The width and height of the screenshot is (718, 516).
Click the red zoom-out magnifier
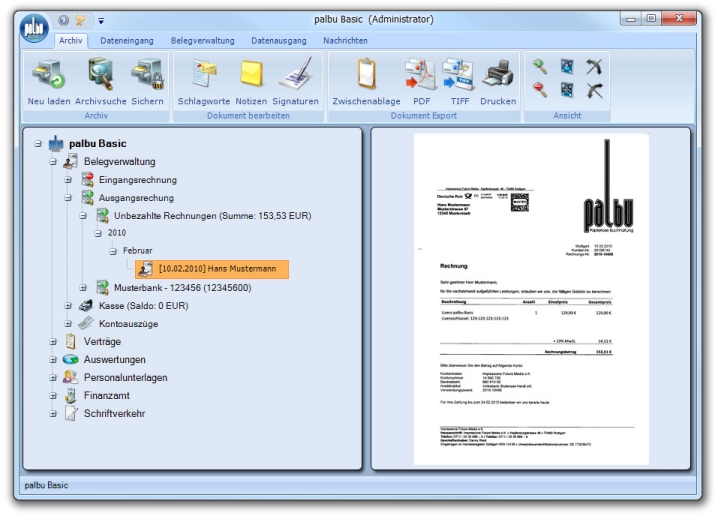point(539,91)
